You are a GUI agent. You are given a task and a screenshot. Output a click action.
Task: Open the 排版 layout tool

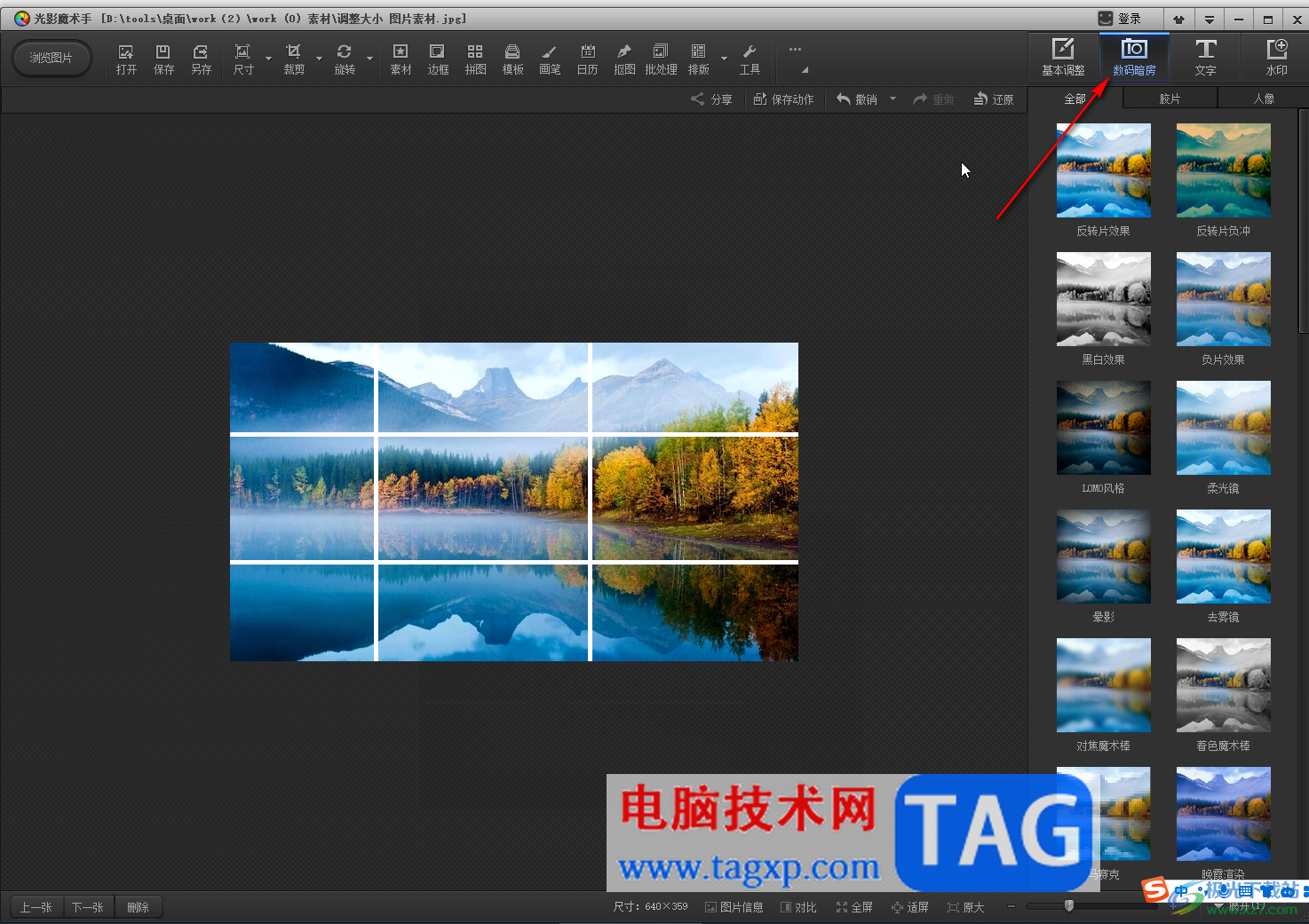699,59
